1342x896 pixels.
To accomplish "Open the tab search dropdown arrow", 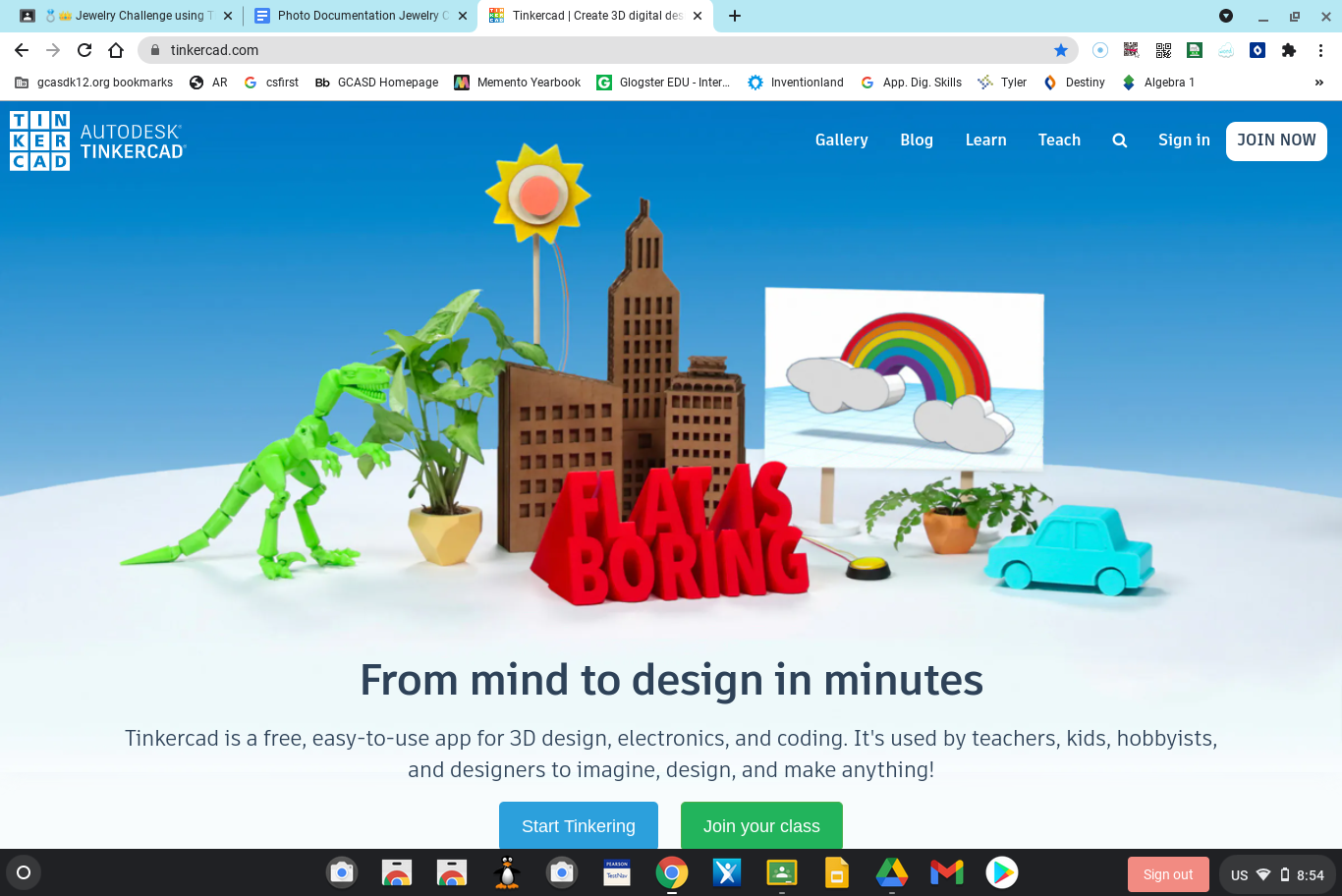I will (x=1226, y=16).
